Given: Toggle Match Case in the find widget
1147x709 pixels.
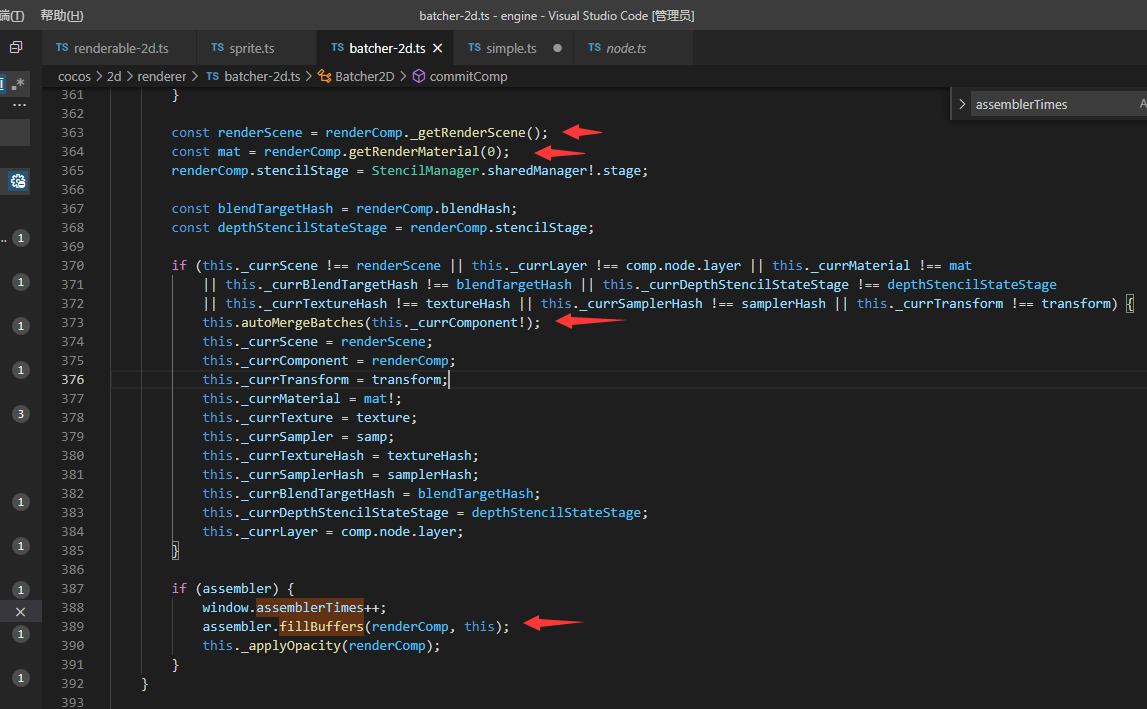Looking at the screenshot, I should (x=1142, y=104).
